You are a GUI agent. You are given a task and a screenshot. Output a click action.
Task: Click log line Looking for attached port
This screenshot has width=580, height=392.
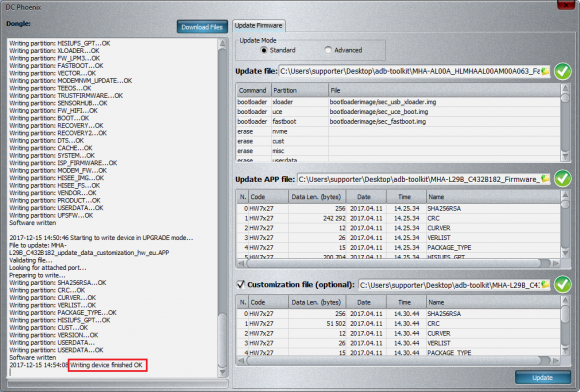click(x=48, y=268)
